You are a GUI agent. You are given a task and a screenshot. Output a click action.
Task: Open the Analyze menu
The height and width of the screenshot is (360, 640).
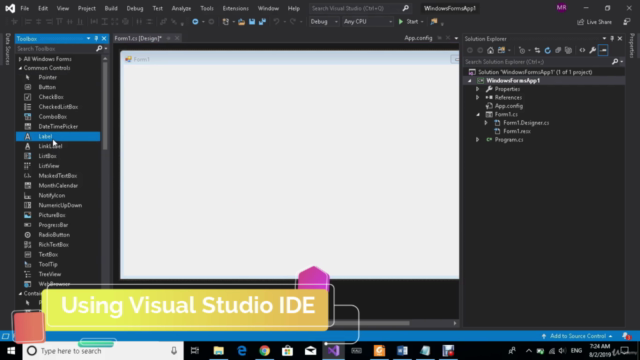(181, 8)
